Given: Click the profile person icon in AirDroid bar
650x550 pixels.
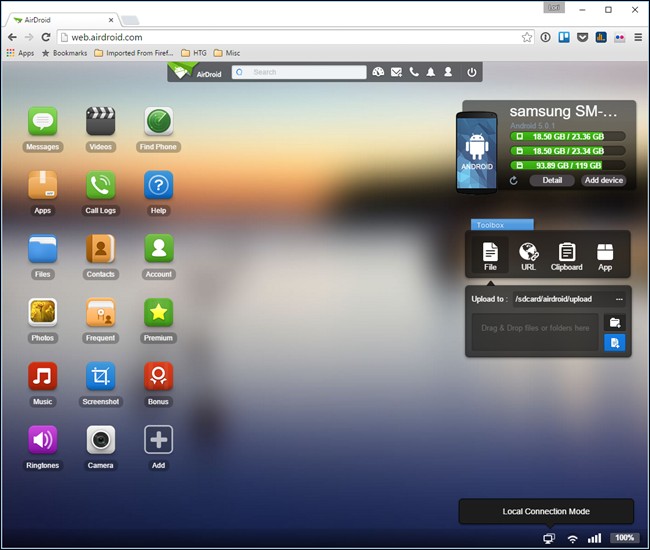Looking at the screenshot, I should tap(448, 72).
